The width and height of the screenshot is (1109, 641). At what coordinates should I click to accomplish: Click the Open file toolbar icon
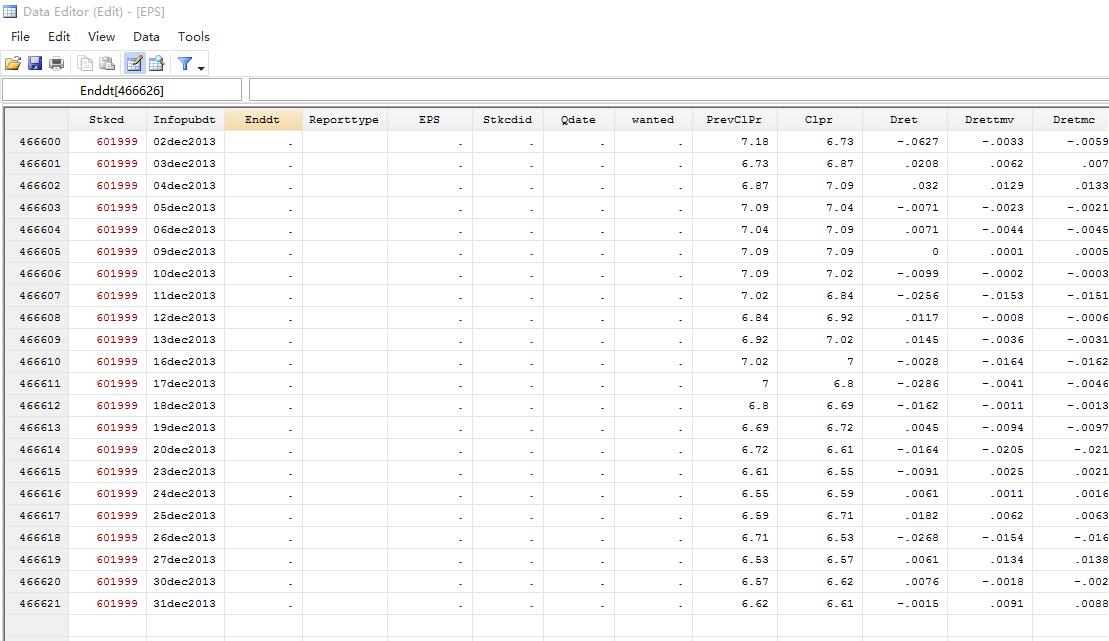pyautogui.click(x=13, y=64)
